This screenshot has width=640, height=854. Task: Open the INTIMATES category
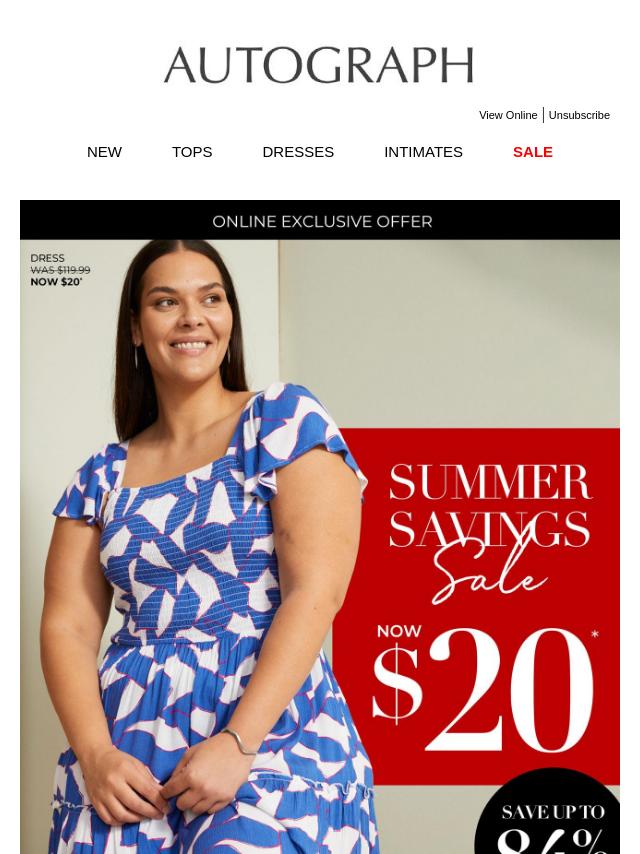point(423,152)
